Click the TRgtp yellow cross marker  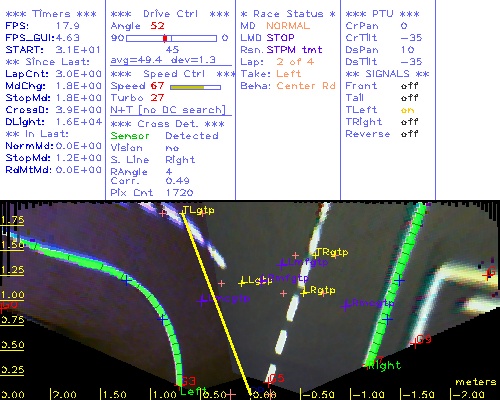(315, 255)
